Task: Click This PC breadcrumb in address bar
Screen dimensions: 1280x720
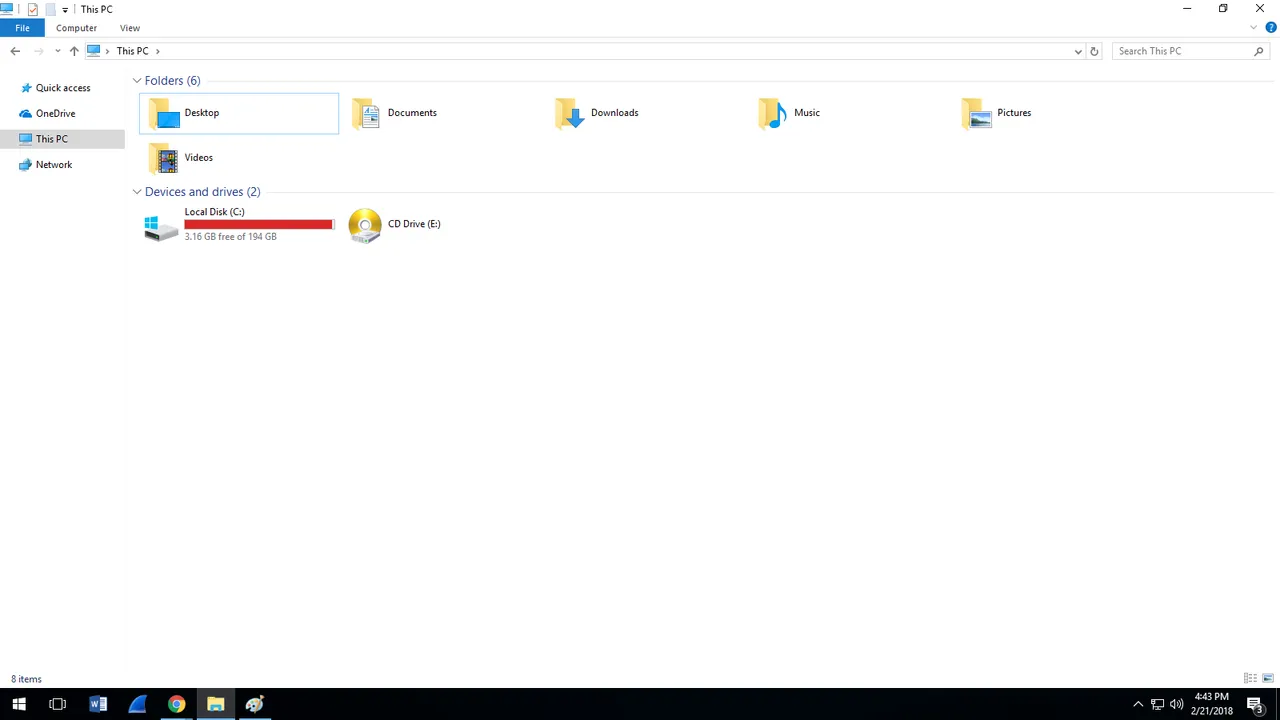Action: click(132, 51)
